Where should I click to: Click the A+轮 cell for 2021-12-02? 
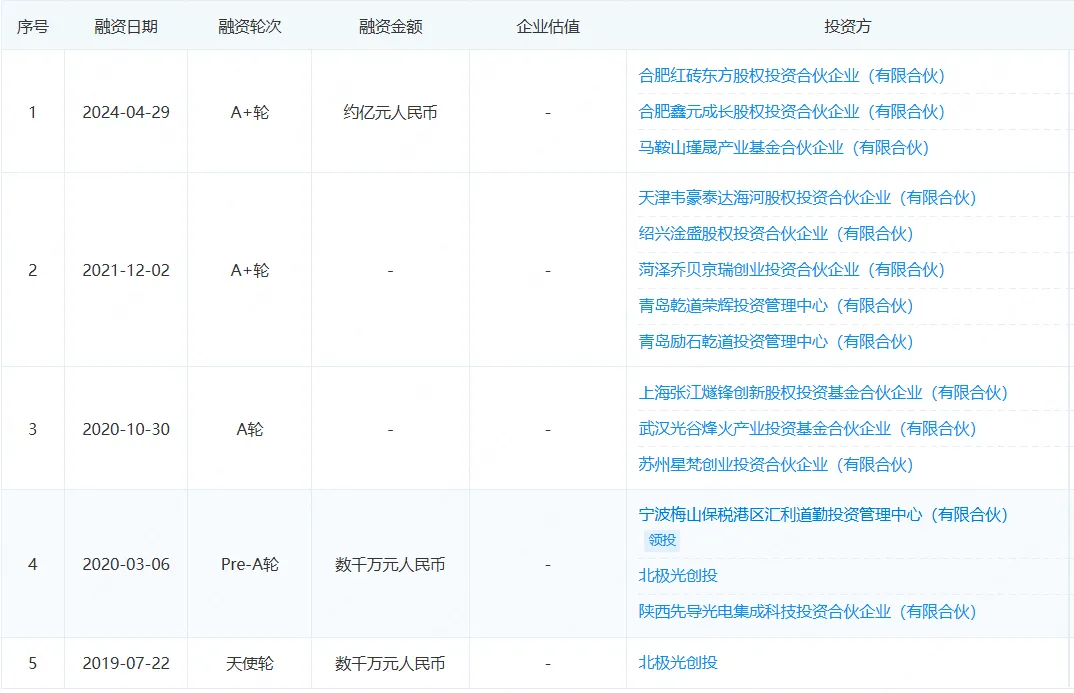(250, 270)
